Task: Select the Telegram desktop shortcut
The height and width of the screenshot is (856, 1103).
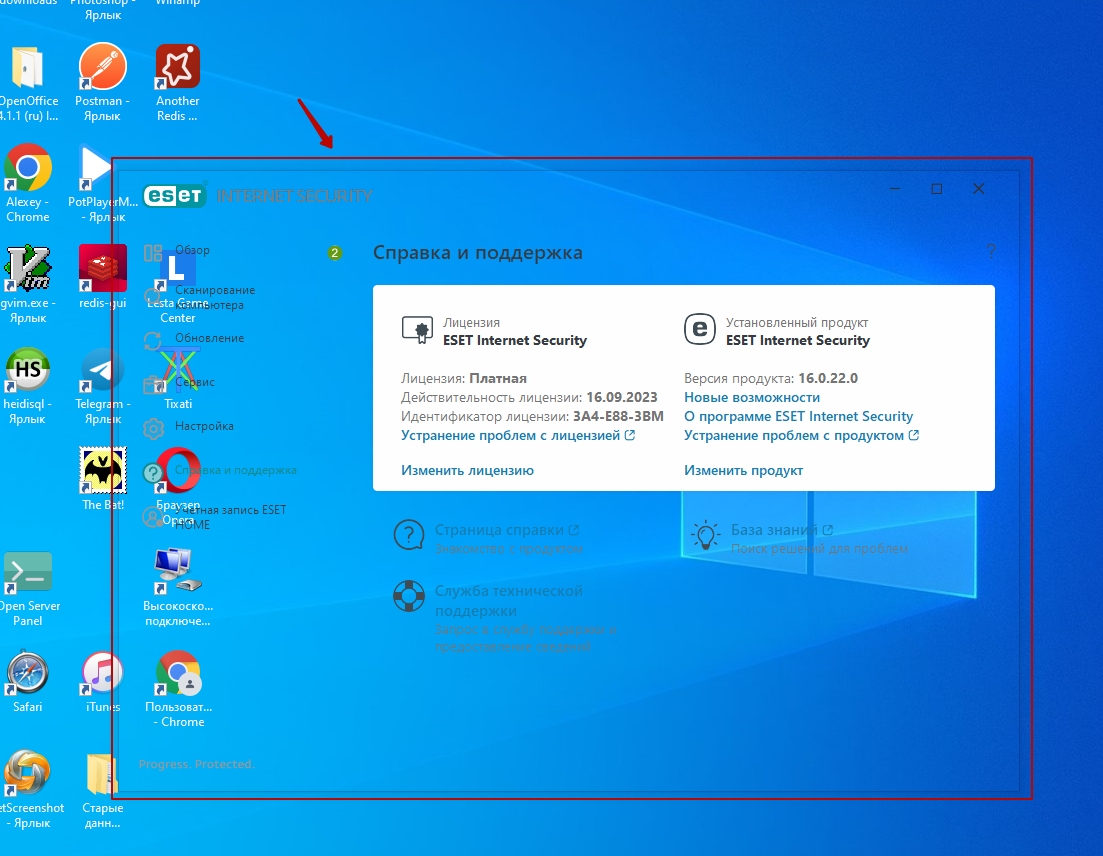Action: click(x=102, y=372)
